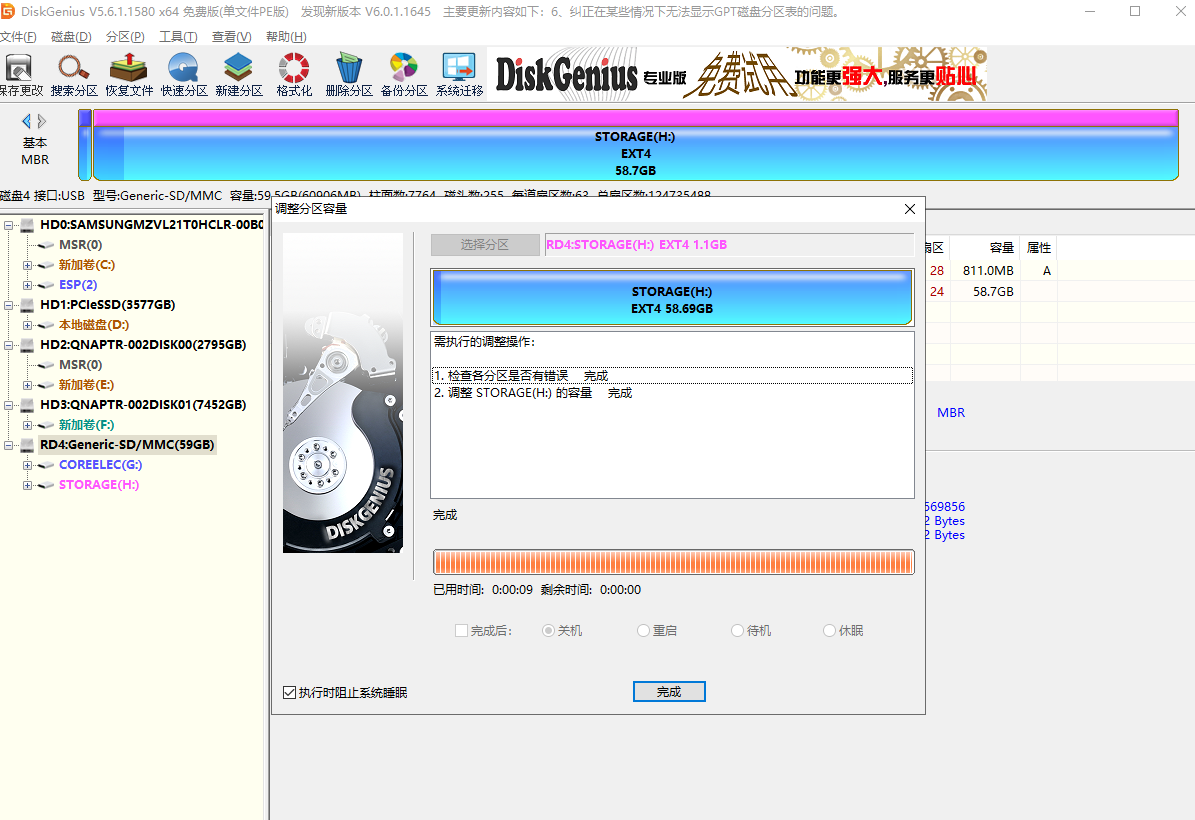Select the 重启 radio option

[x=644, y=631]
